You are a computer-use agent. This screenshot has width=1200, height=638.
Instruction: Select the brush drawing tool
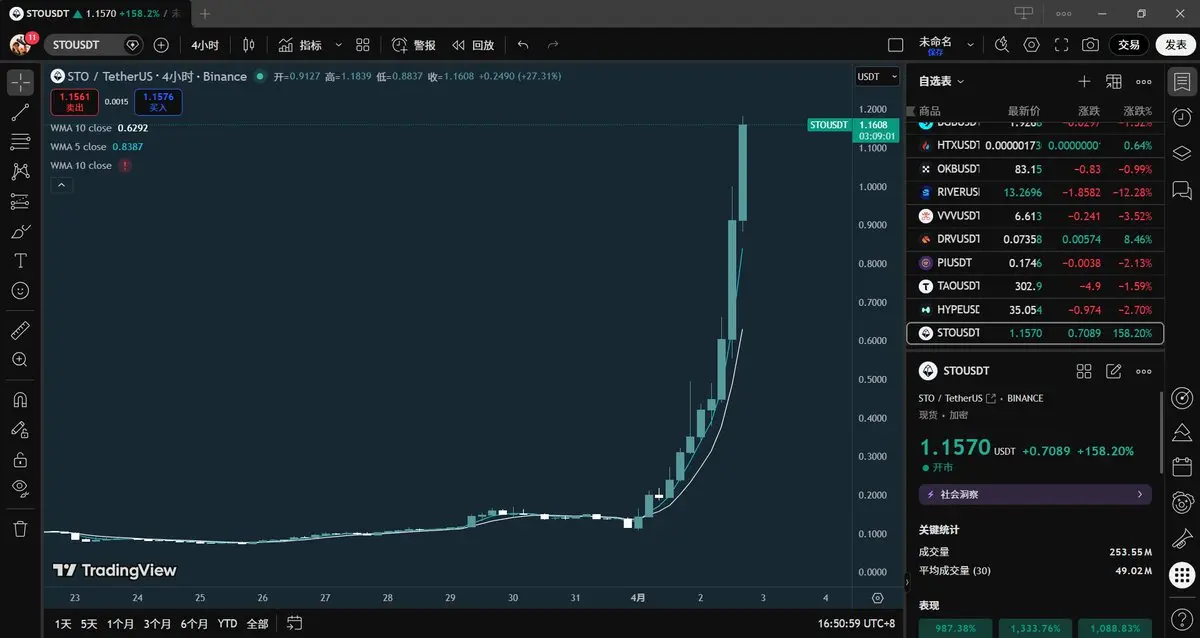tap(20, 231)
